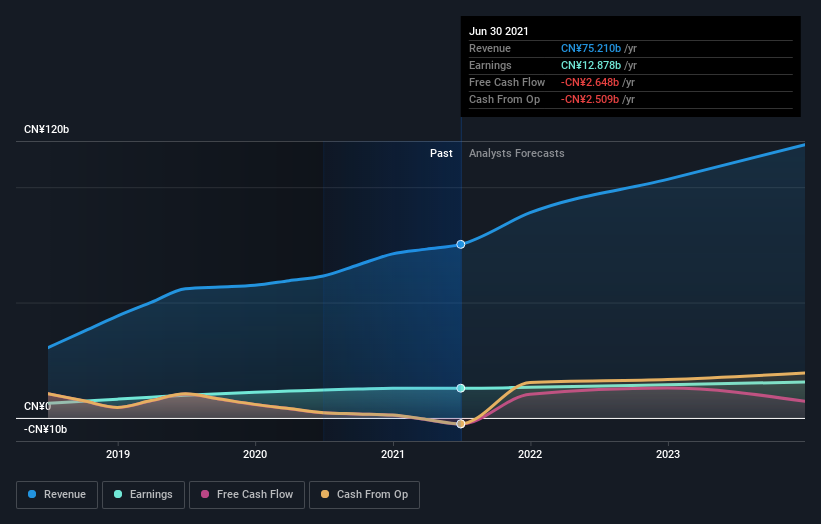Click the CN¥12.878b earnings value in tooltip

coord(591,65)
